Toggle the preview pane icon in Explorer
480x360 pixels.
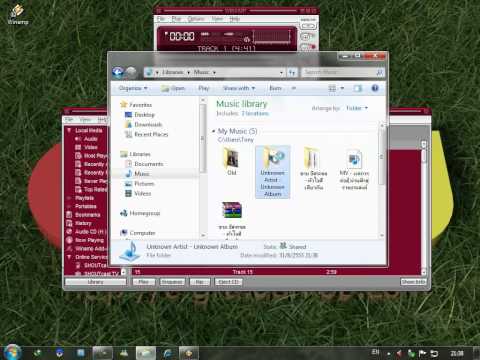point(358,88)
